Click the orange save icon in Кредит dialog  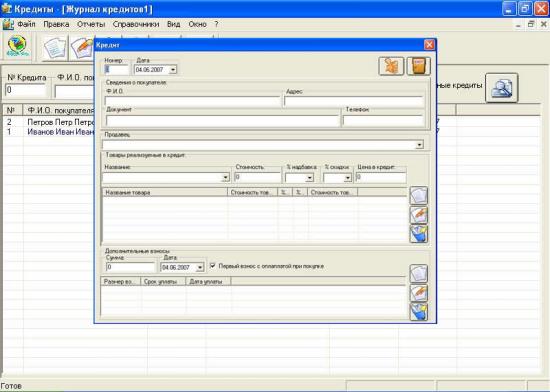point(391,66)
